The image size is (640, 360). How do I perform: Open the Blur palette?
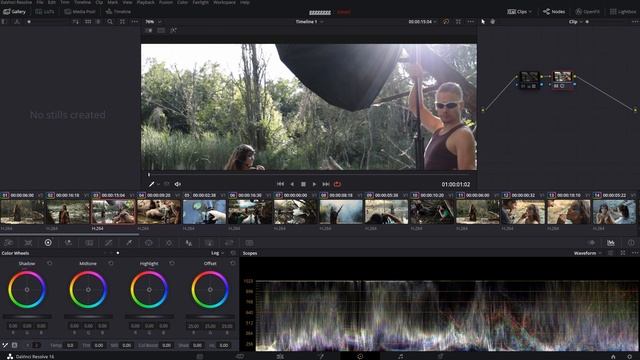tap(189, 243)
